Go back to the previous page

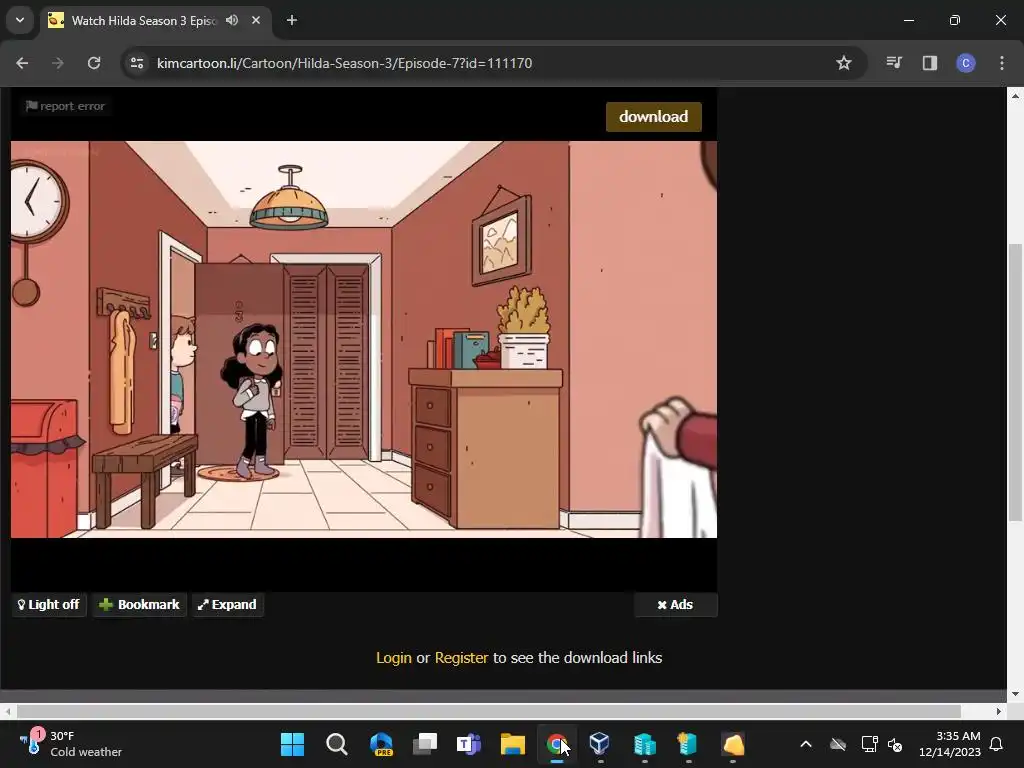click(x=22, y=63)
